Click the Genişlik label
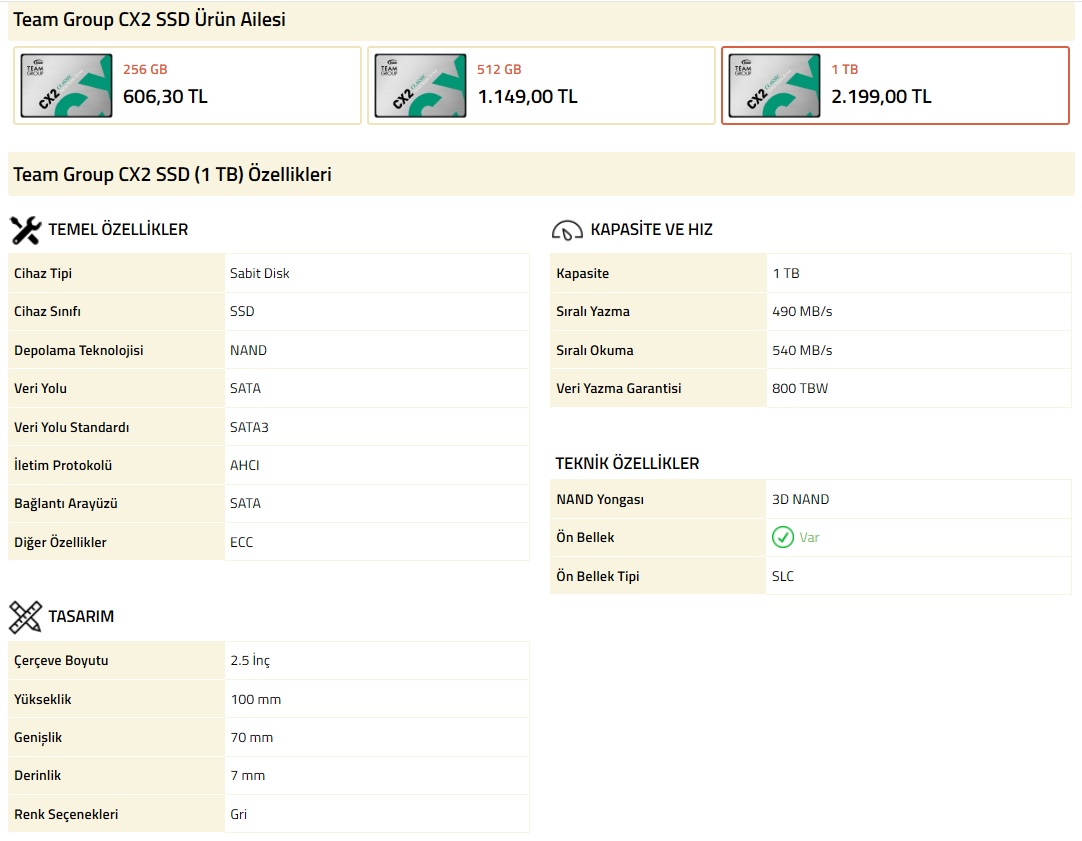The width and height of the screenshot is (1082, 841). coord(38,738)
